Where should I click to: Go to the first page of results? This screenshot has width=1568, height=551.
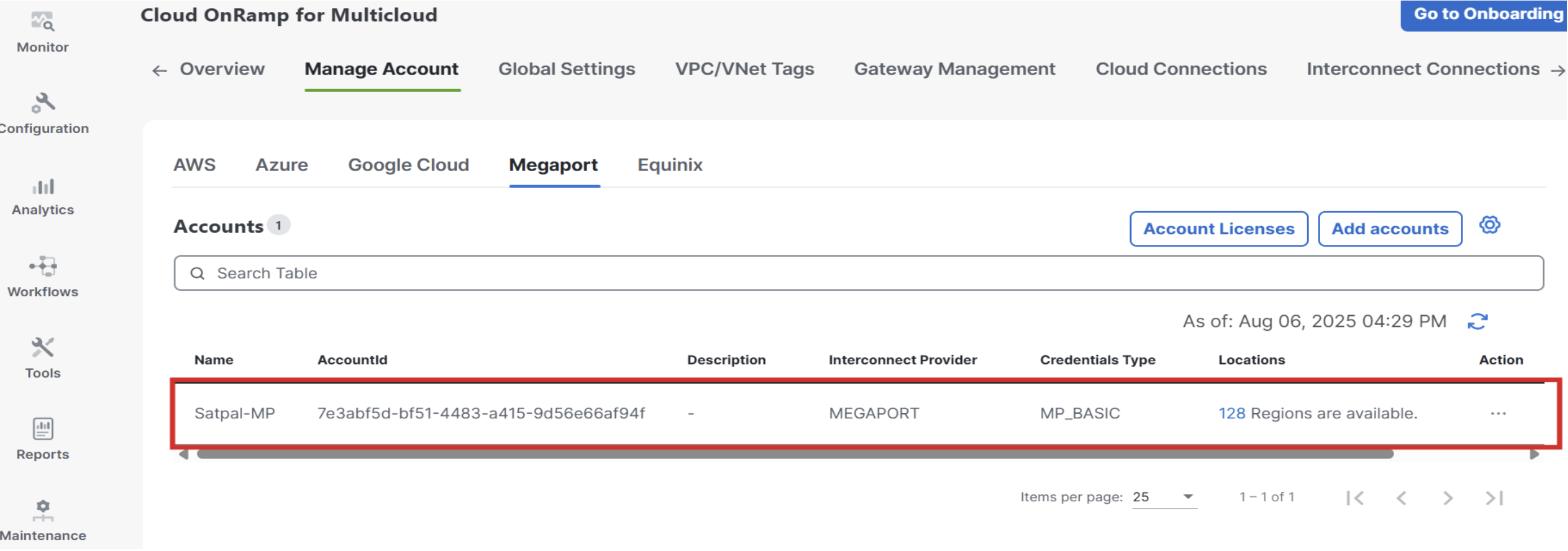(1355, 499)
